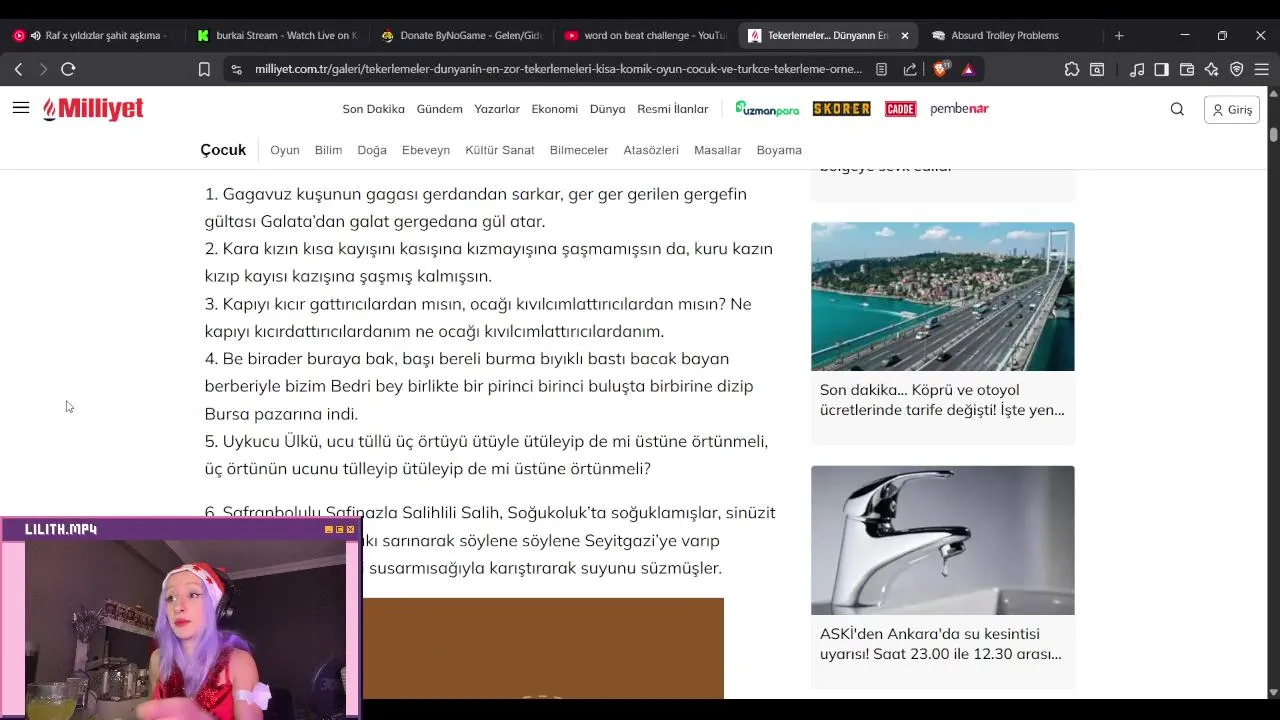Open the Bilmeceler subcategory
The image size is (1280, 720).
579,150
